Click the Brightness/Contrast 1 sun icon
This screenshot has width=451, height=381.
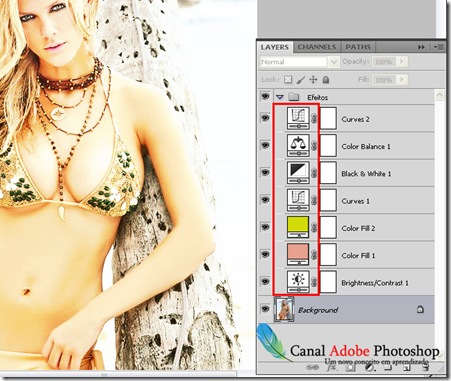298,282
